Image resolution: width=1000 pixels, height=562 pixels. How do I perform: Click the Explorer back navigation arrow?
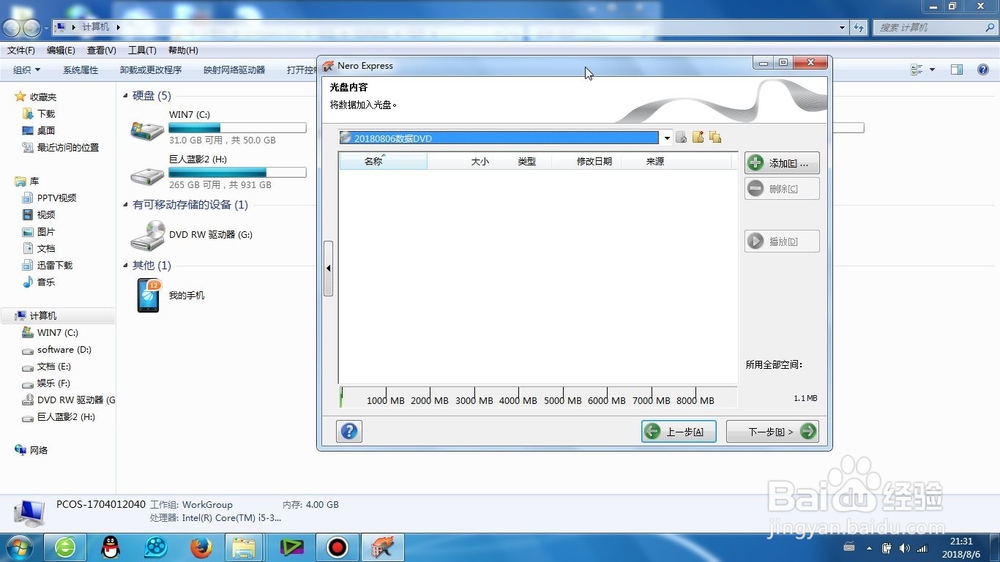pyautogui.click(x=11, y=27)
